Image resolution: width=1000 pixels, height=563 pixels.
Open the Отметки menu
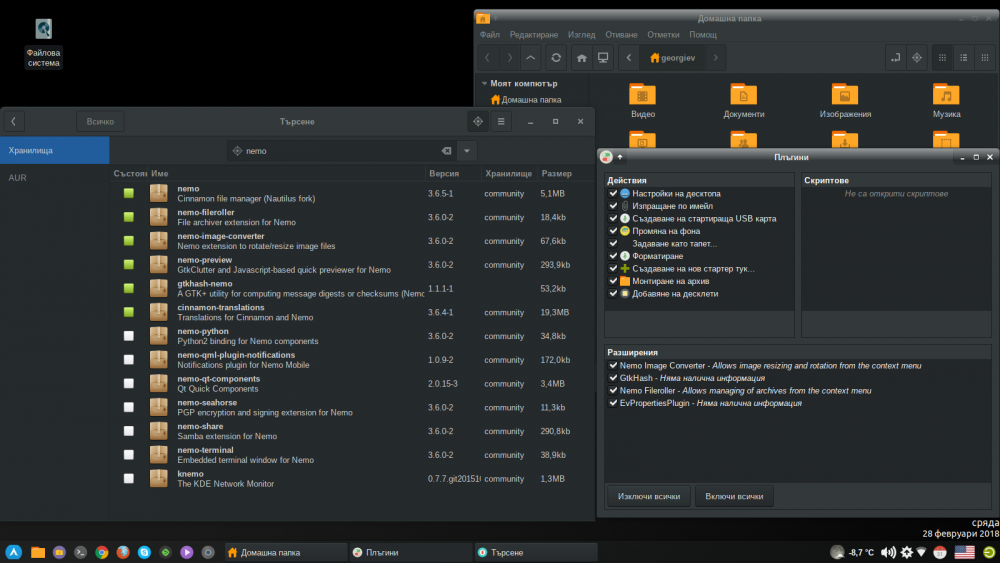[x=663, y=34]
